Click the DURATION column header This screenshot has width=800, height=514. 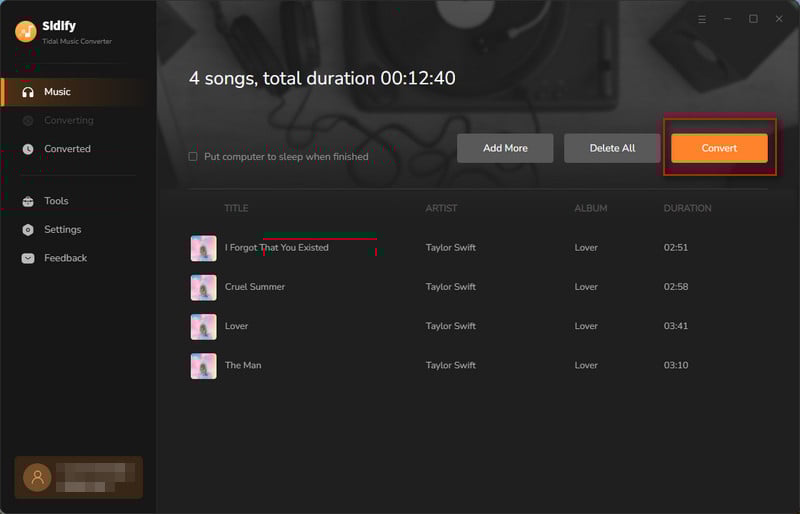click(x=687, y=208)
